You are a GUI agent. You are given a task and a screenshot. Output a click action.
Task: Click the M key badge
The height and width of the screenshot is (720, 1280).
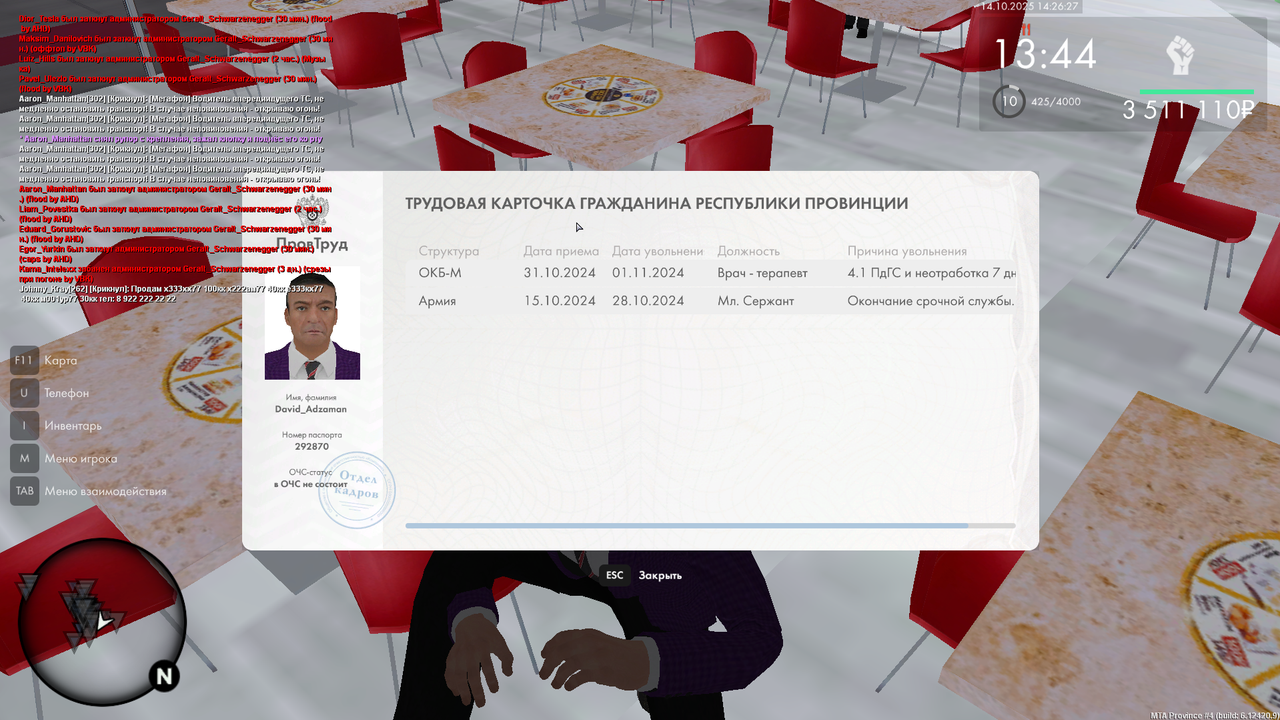(x=24, y=458)
